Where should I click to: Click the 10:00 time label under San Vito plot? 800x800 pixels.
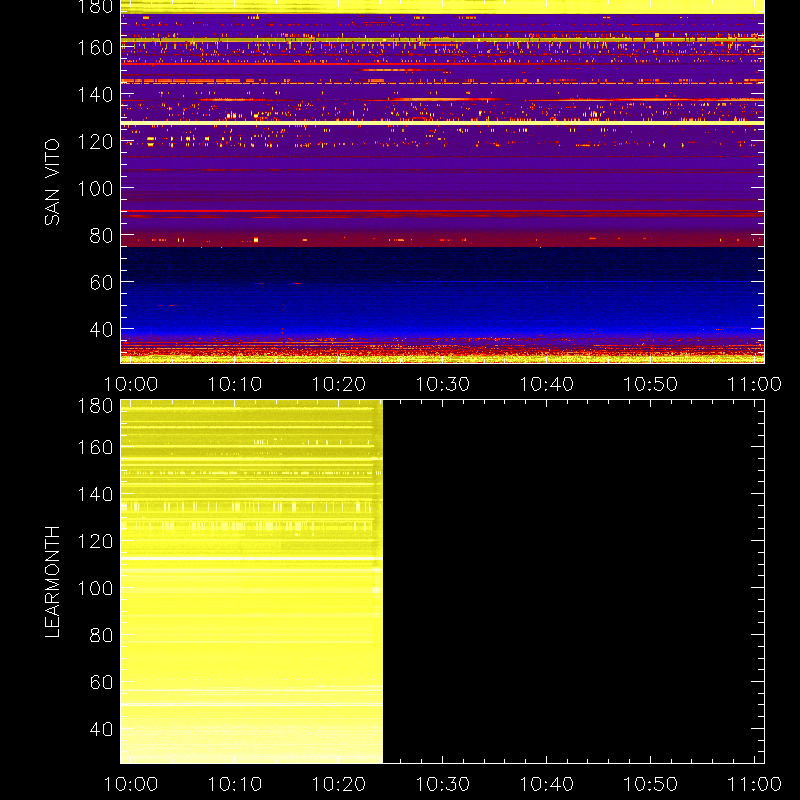click(131, 384)
